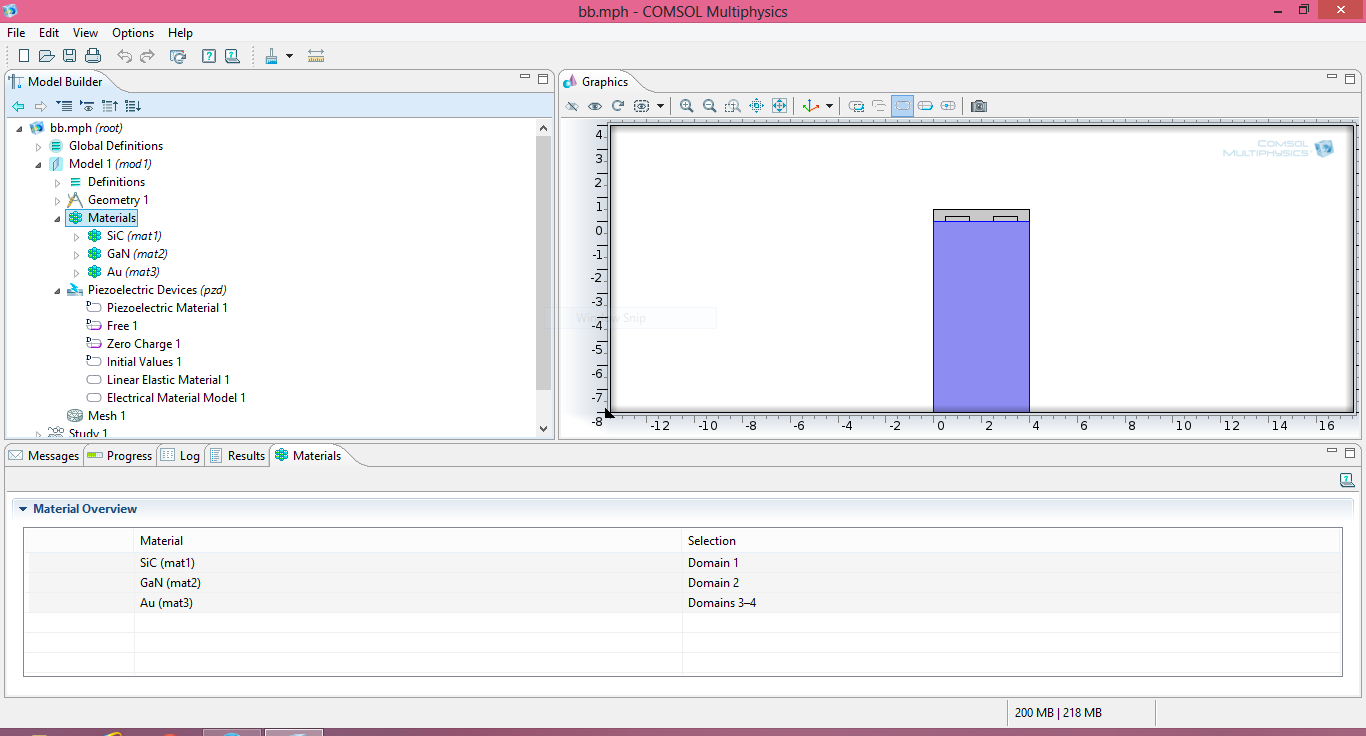Screen dimensions: 1366x736
Task: Expand the Definitions node
Action: tap(57, 182)
